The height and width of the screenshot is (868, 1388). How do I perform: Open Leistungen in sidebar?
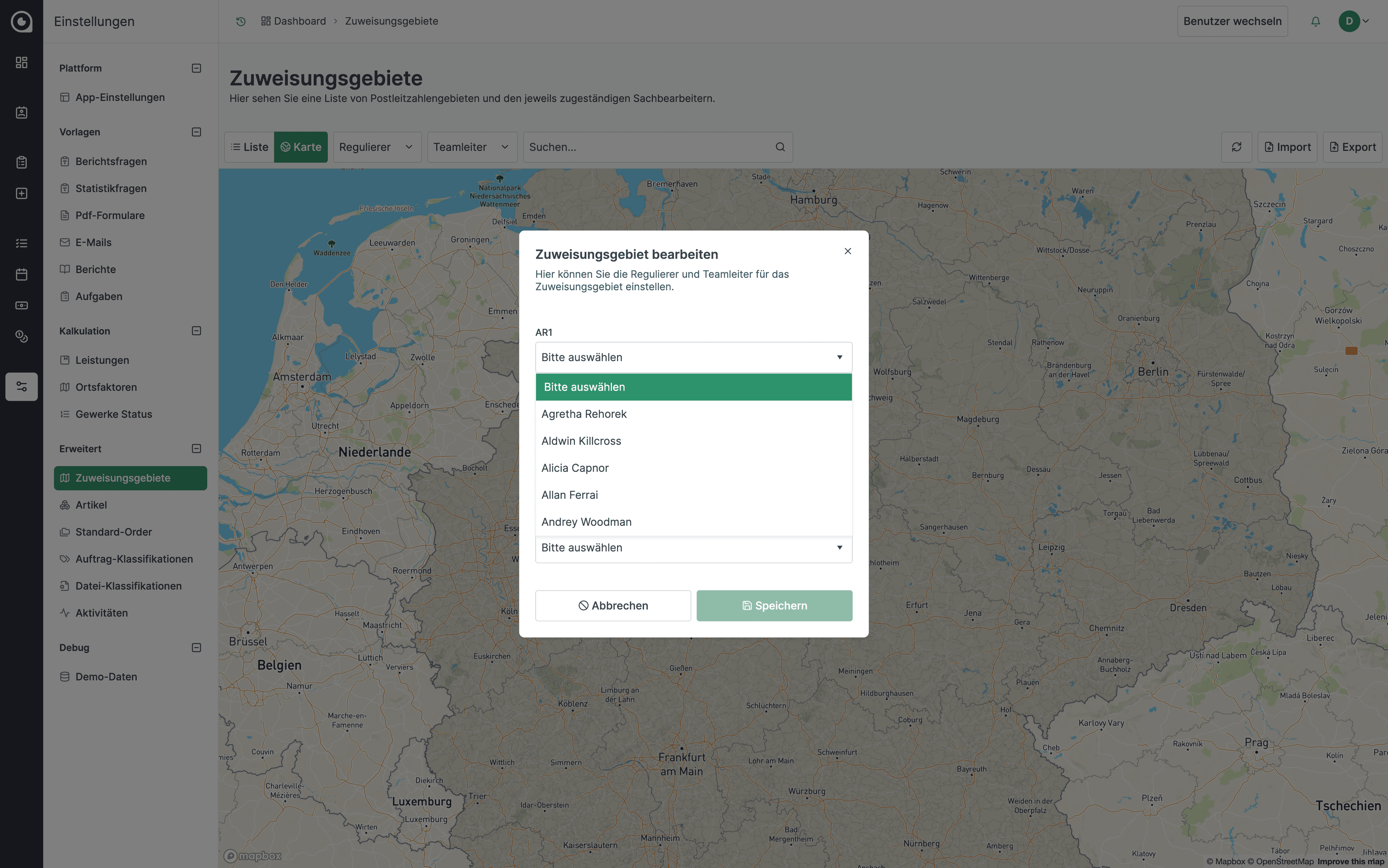[x=130, y=360]
